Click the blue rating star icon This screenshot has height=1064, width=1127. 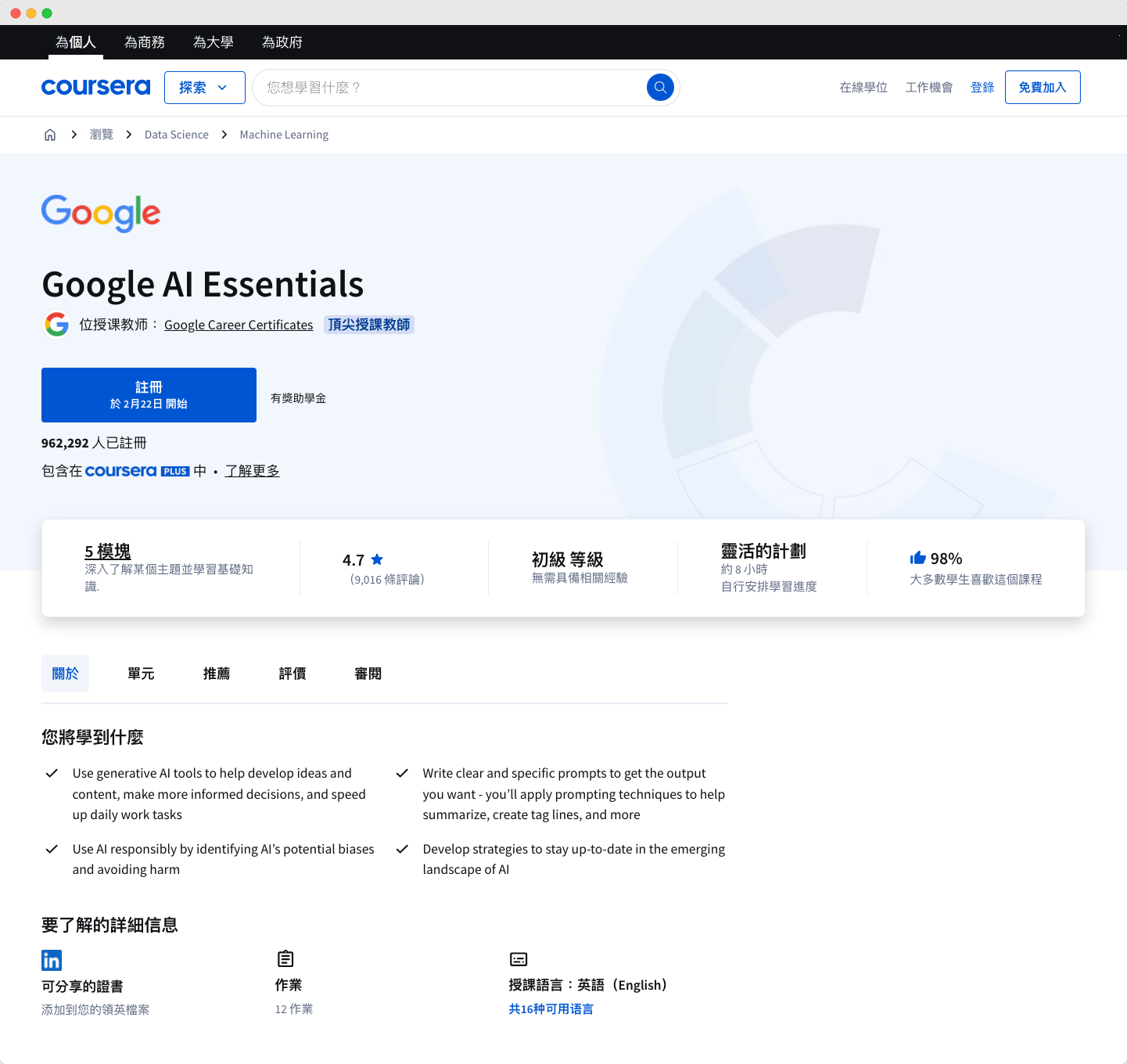tap(377, 559)
